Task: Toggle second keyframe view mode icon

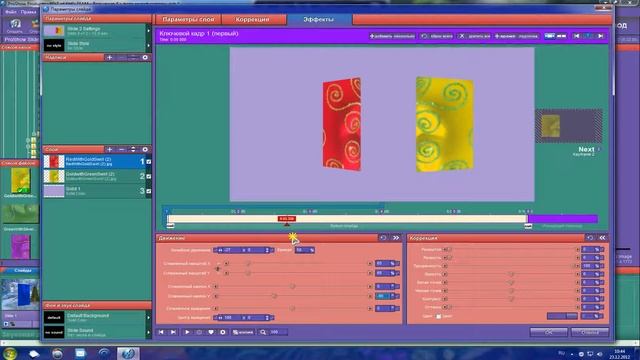Action: click(x=562, y=36)
